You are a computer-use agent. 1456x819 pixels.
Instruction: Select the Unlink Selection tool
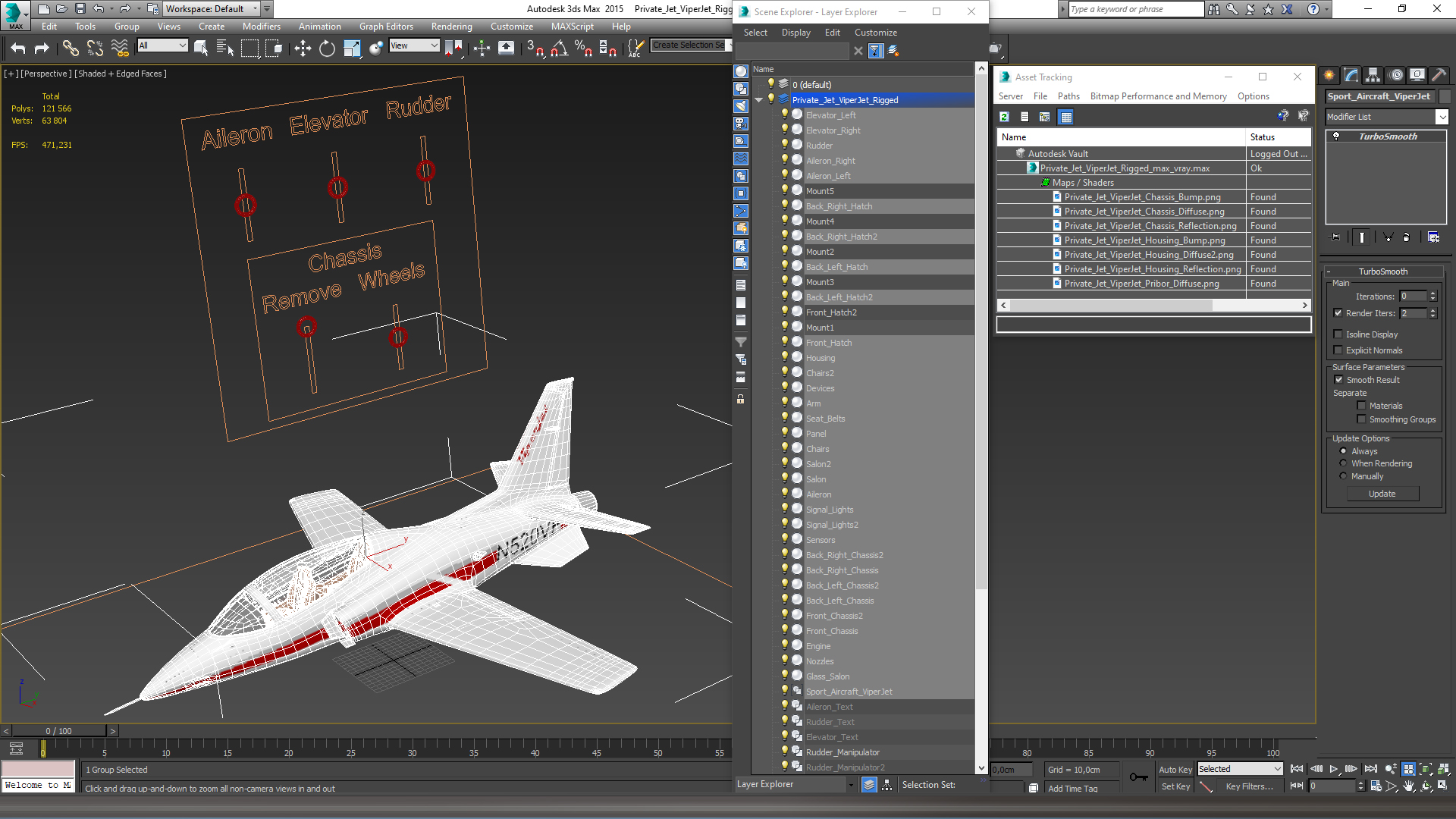click(95, 49)
